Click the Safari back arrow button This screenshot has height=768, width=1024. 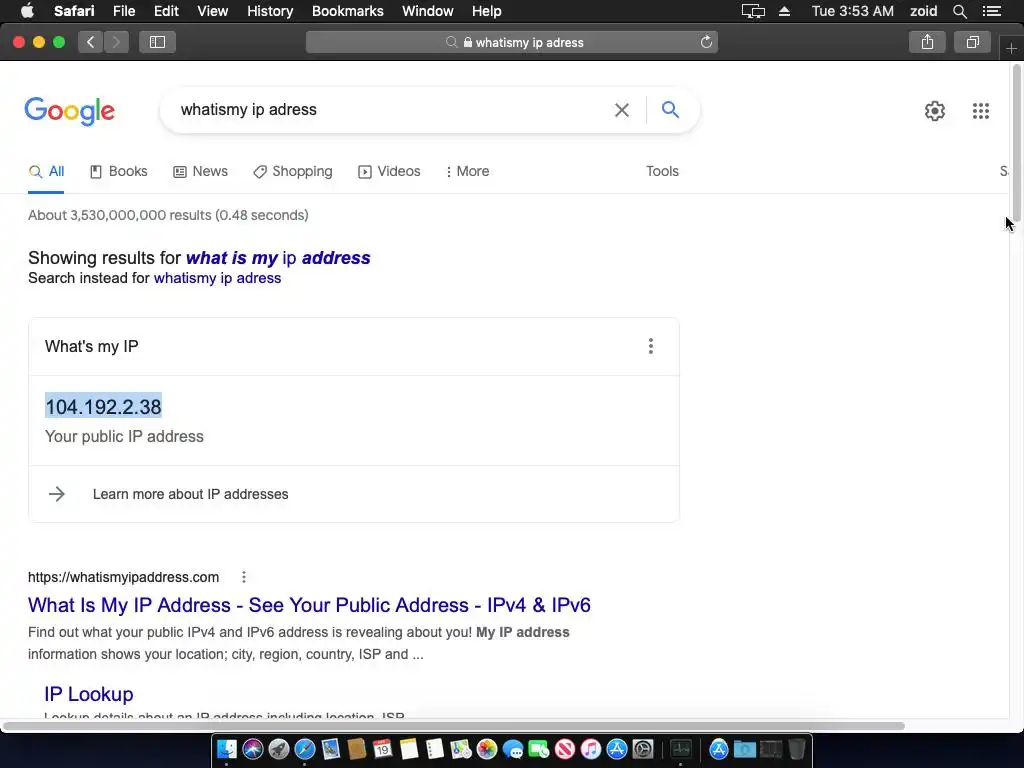pos(90,42)
